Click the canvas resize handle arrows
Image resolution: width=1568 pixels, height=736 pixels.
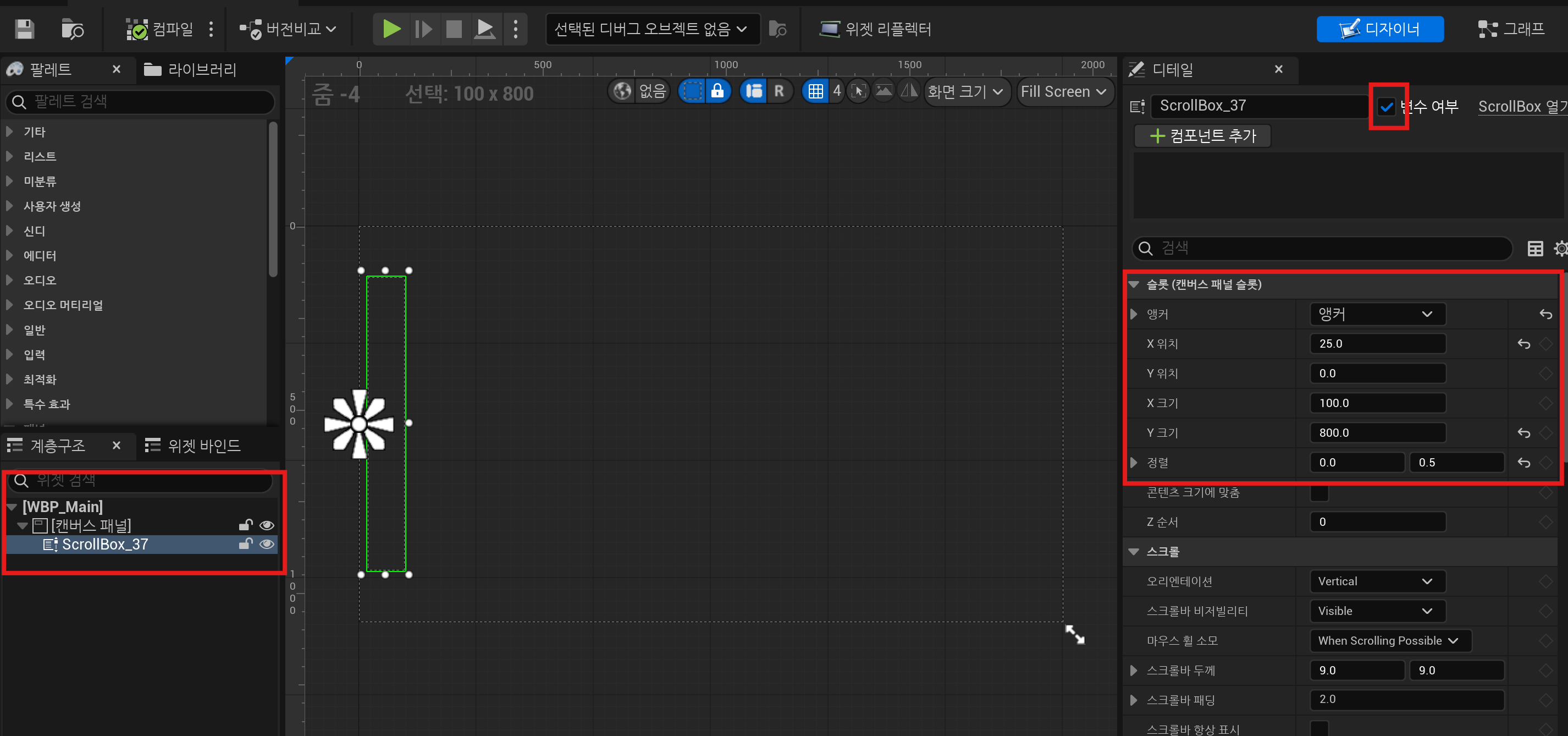[x=1075, y=635]
